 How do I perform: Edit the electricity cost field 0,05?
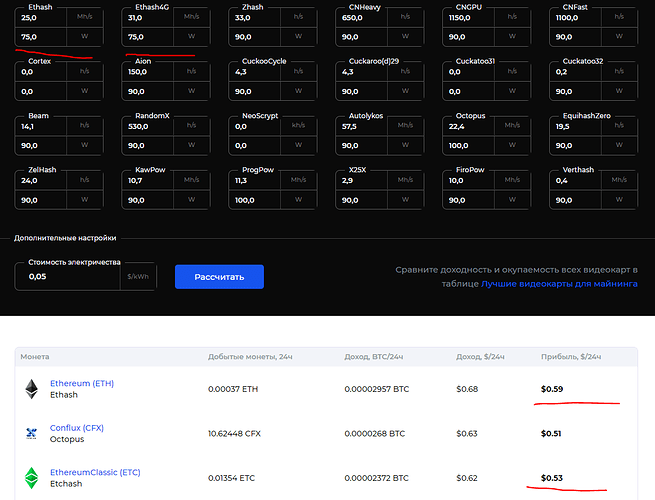click(x=68, y=277)
